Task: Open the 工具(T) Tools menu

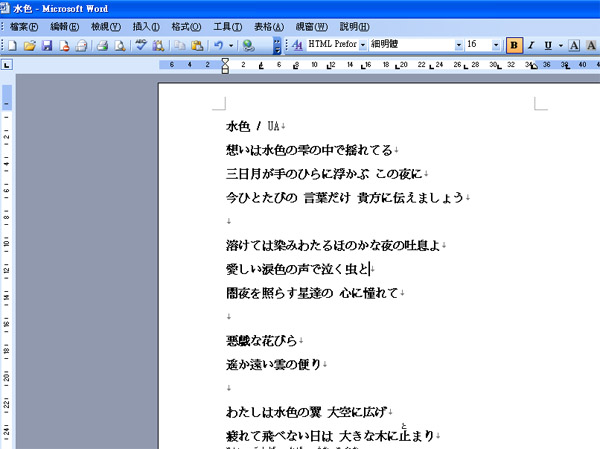Action: (x=228, y=27)
